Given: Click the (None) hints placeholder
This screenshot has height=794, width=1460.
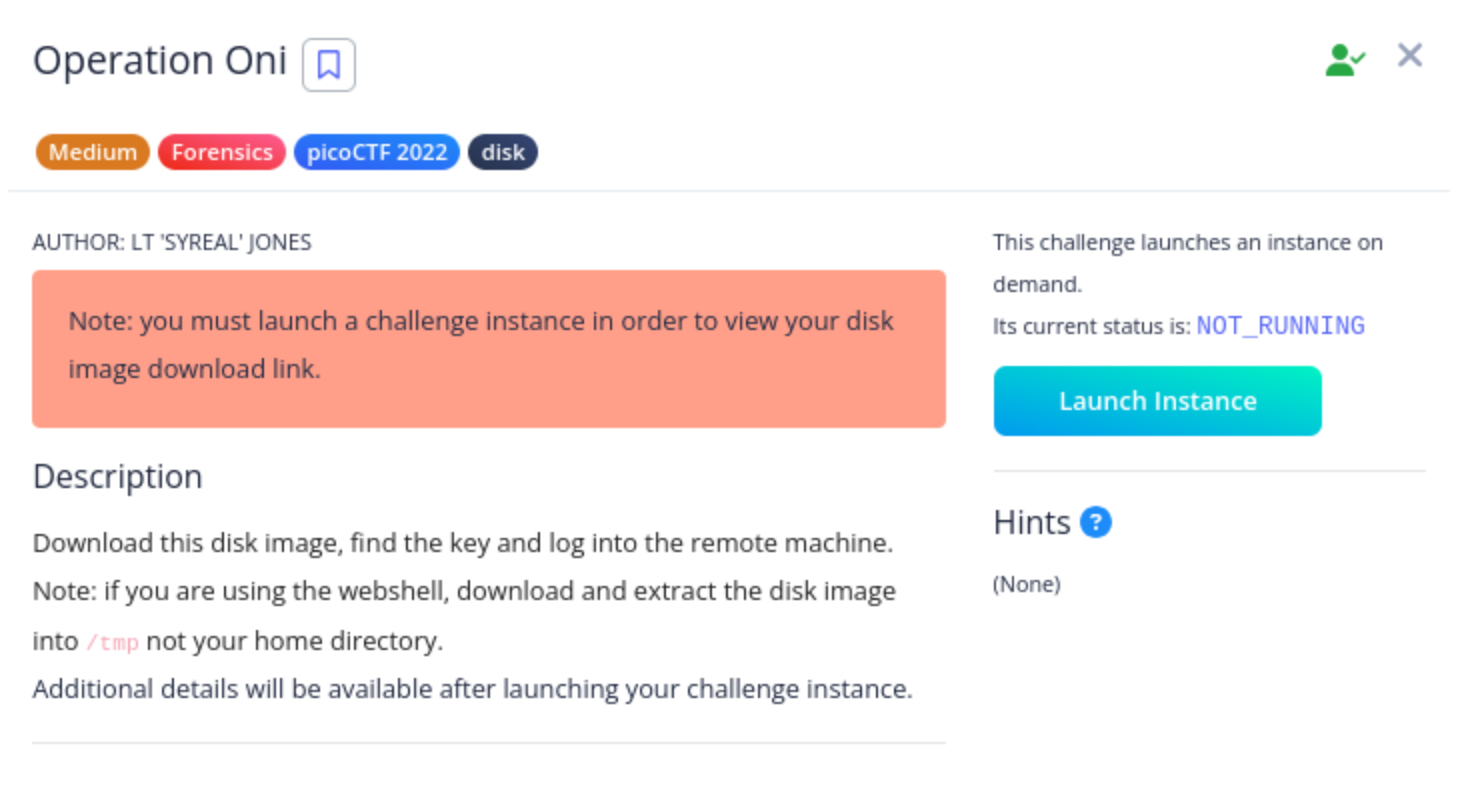Looking at the screenshot, I should tap(1027, 584).
